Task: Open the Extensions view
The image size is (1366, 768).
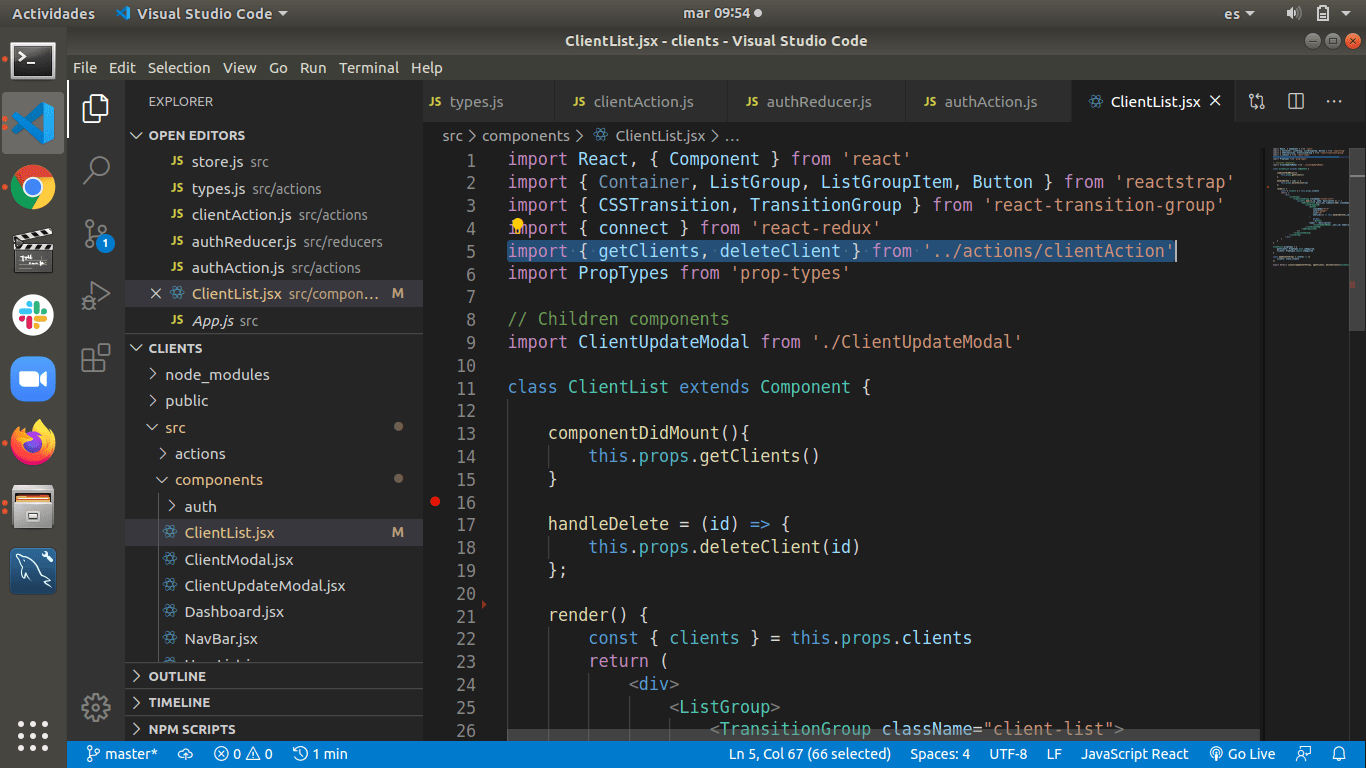Action: tap(96, 358)
